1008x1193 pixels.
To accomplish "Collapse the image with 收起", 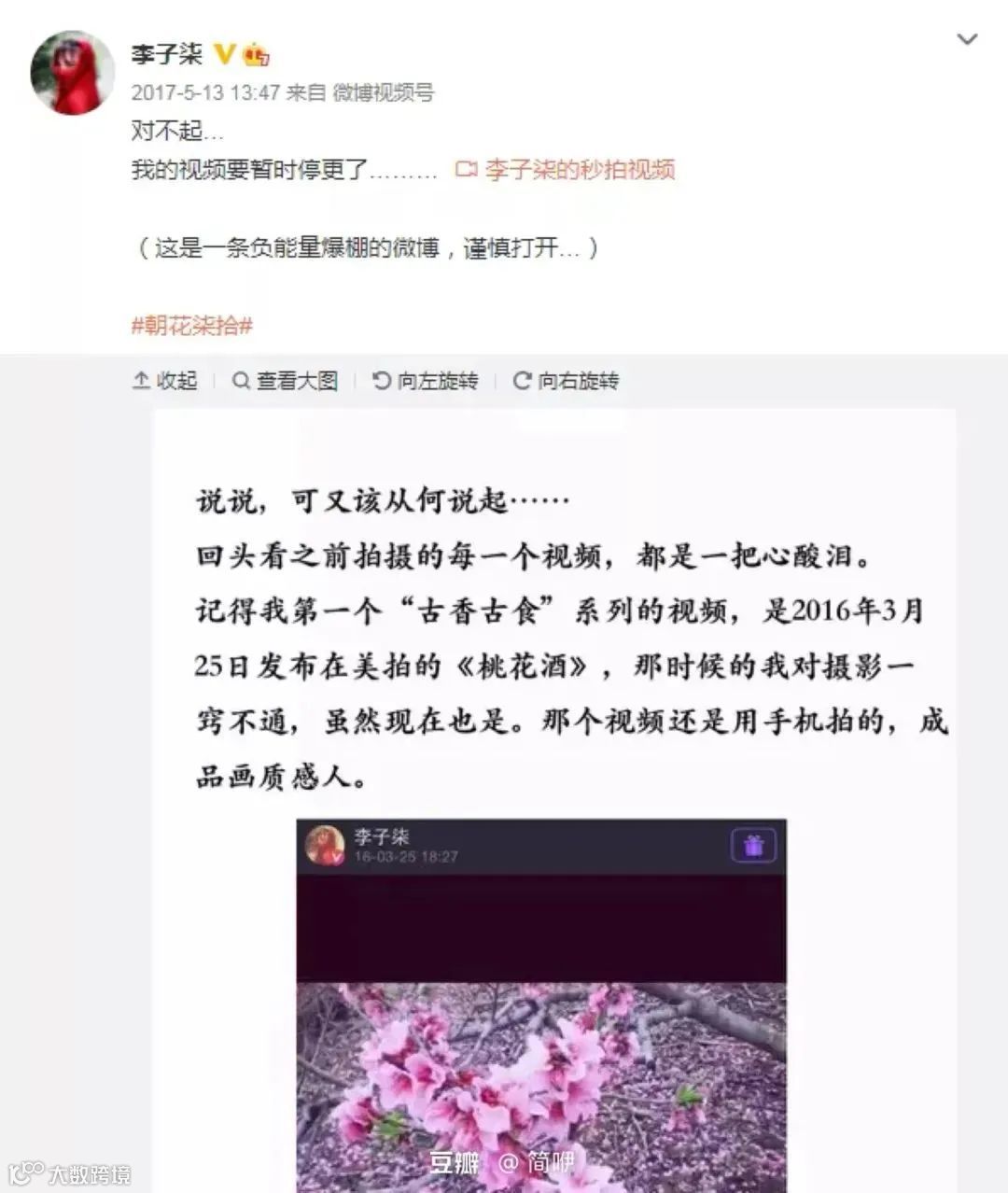I will tap(165, 381).
